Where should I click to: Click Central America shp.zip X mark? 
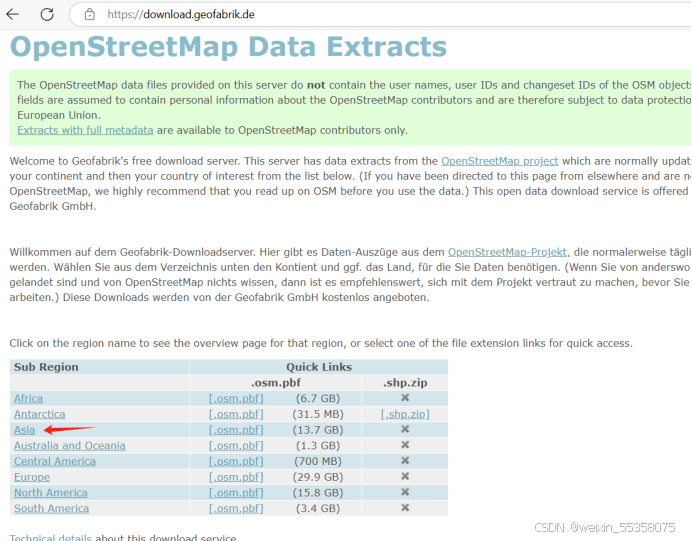405,461
